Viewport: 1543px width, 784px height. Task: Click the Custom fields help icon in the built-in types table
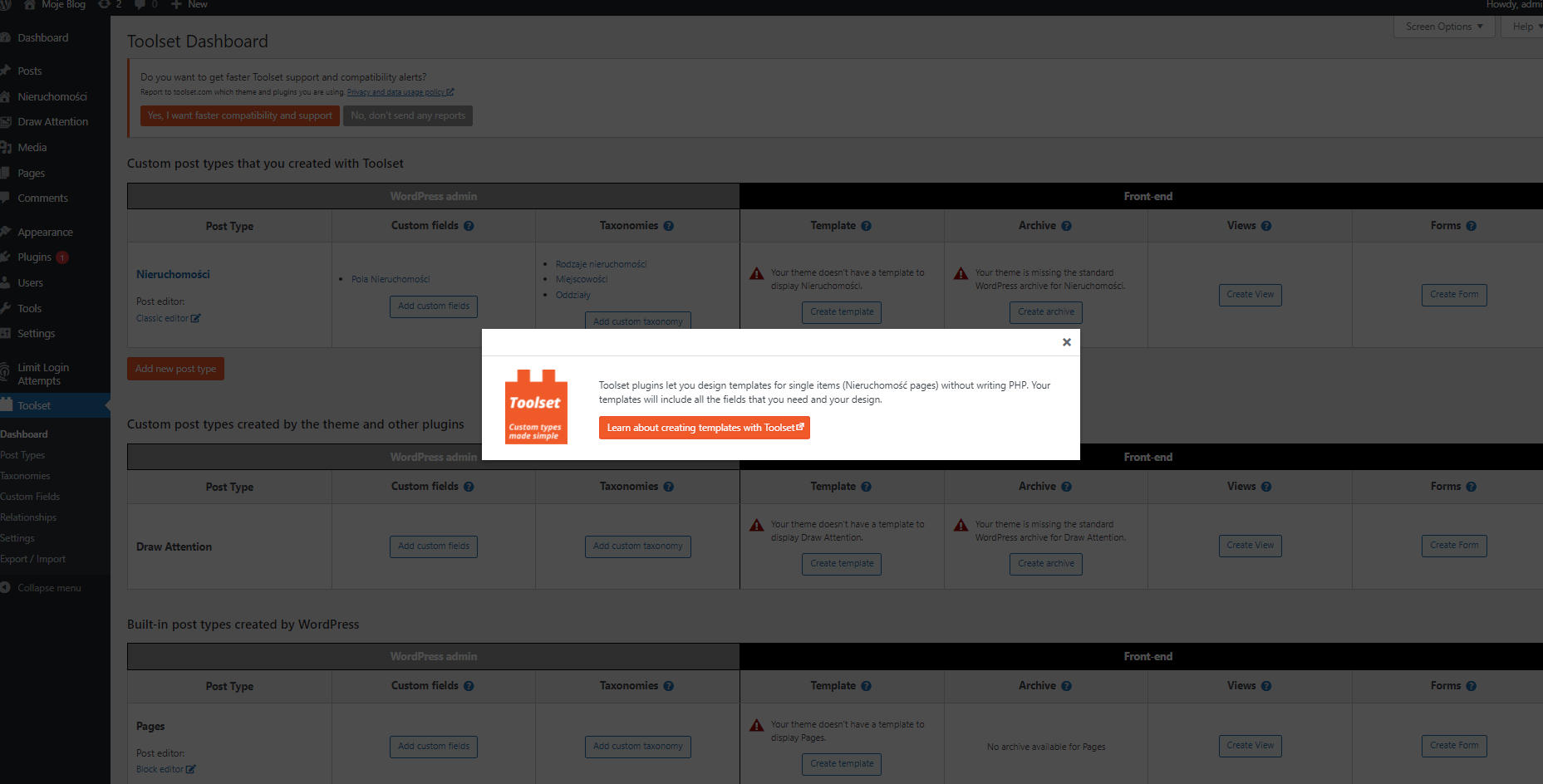point(469,686)
